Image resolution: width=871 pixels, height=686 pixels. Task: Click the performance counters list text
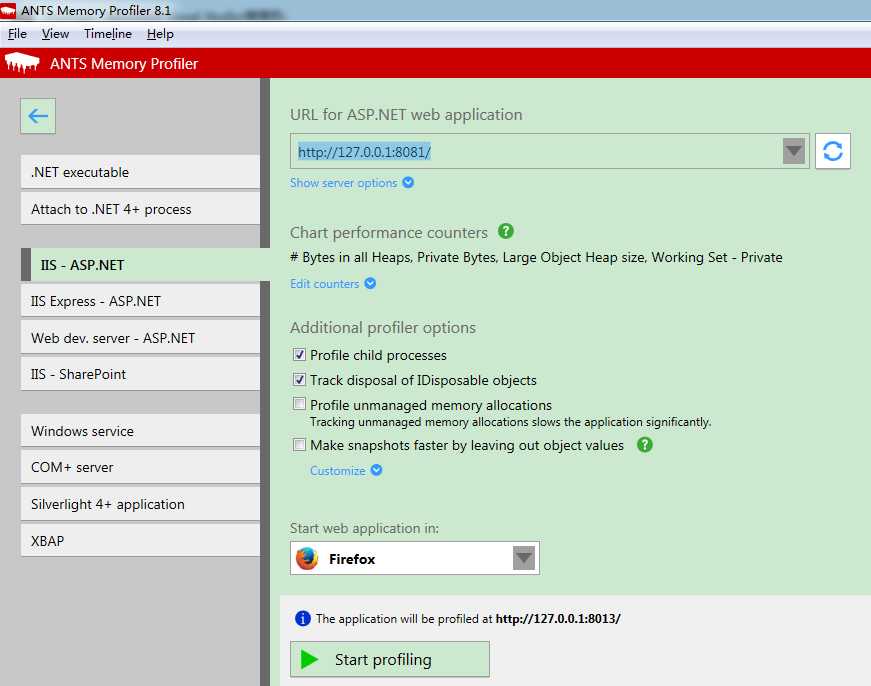536,257
